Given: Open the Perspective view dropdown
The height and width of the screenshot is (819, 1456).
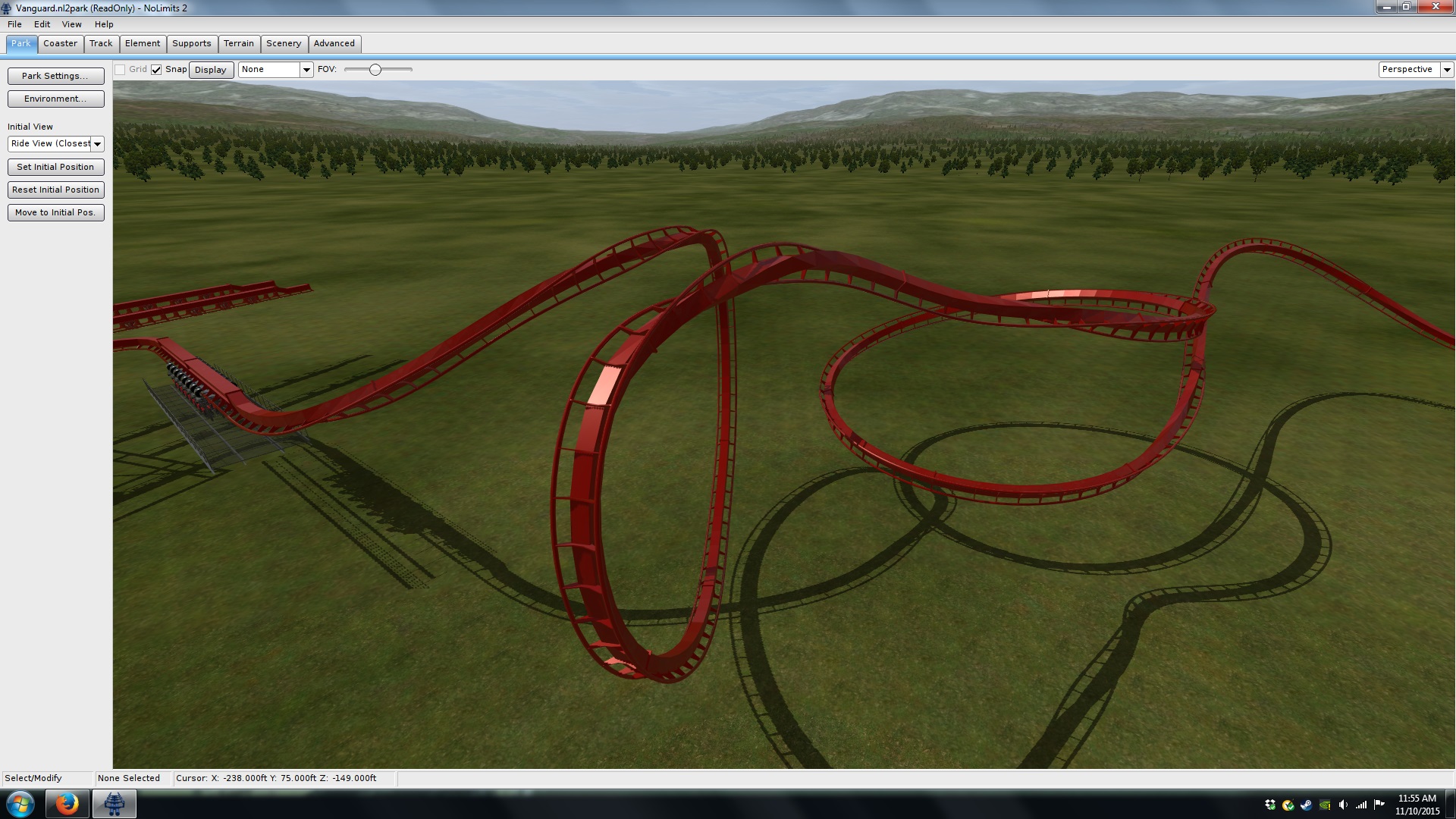Looking at the screenshot, I should (x=1447, y=70).
